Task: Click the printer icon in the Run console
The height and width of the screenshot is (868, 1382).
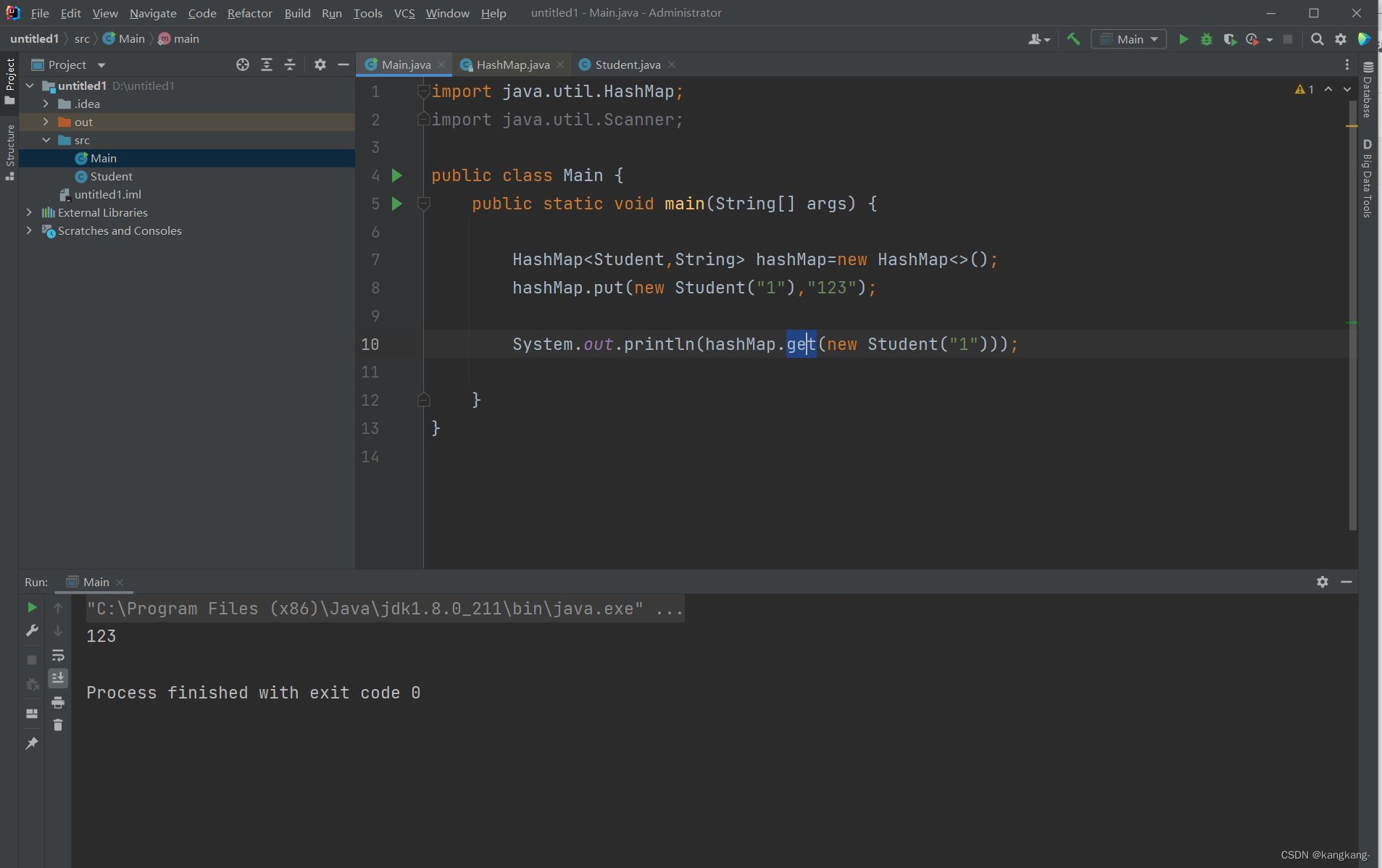Action: click(58, 703)
